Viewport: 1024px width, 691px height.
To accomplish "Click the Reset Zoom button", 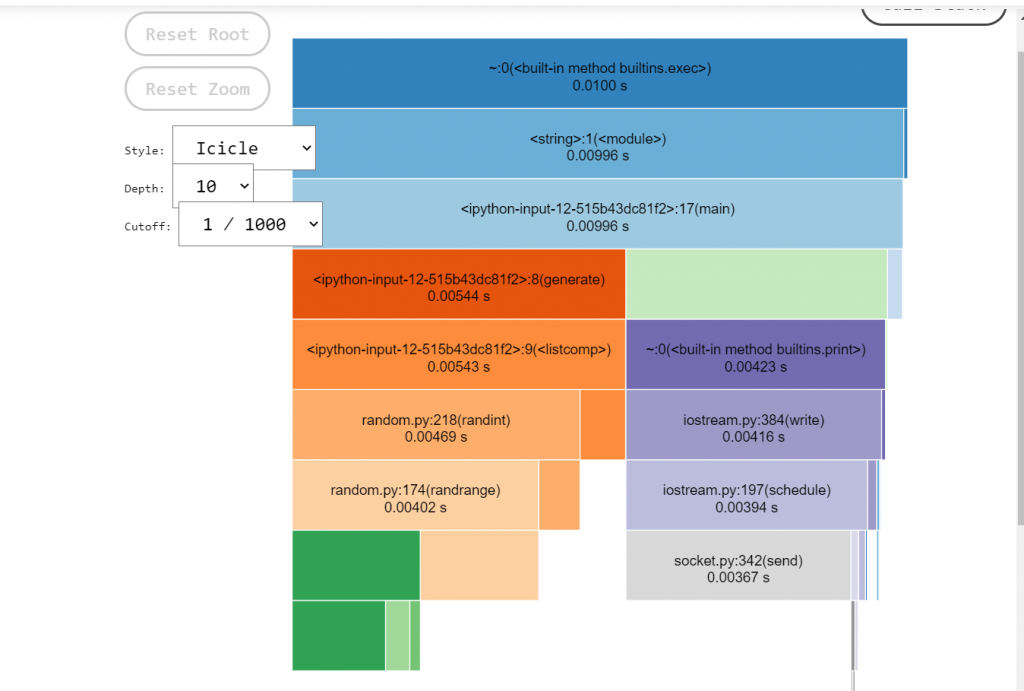I will coord(197,88).
